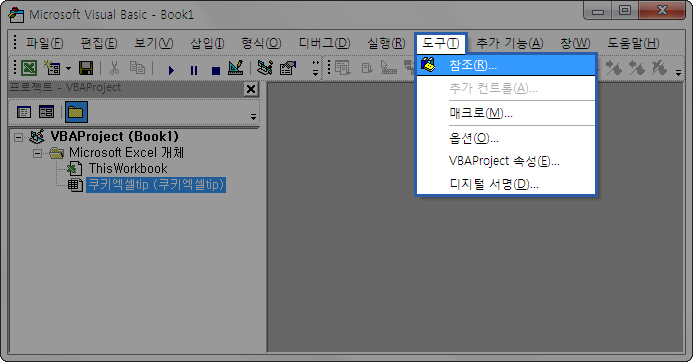Click the Copy icon in toolbar

pyautogui.click(x=137, y=68)
